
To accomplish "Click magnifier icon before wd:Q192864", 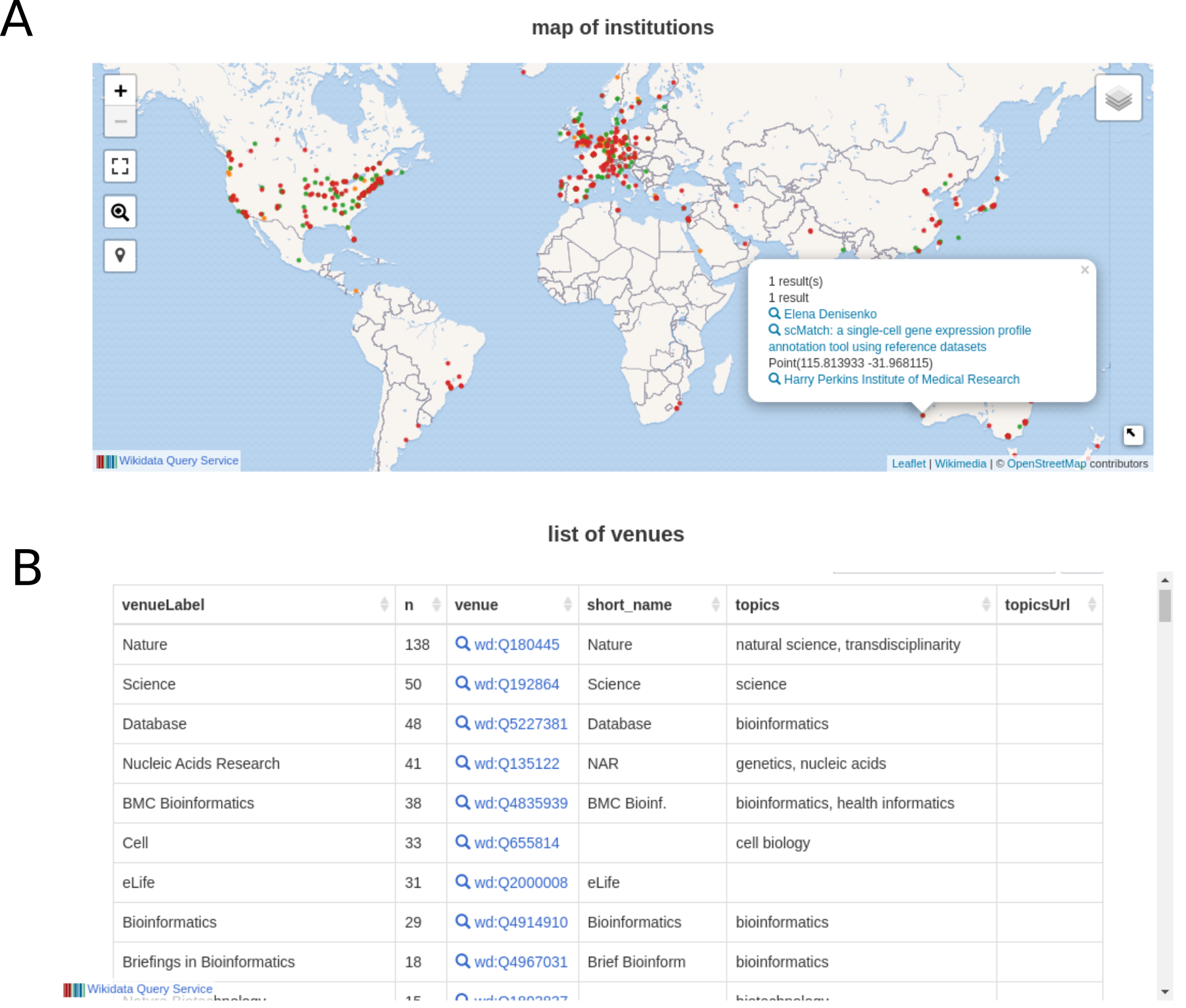I will (463, 683).
